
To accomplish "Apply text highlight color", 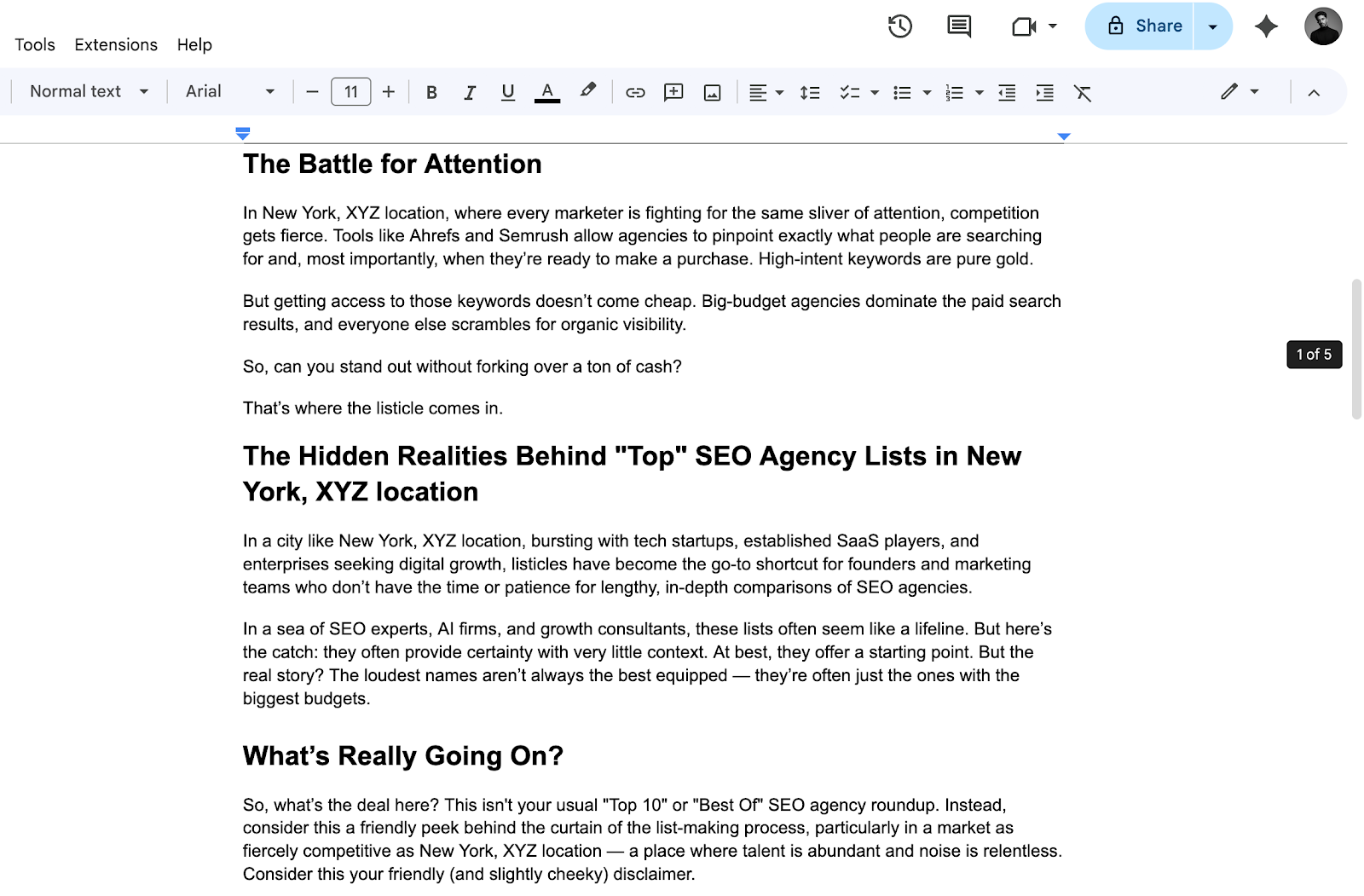I will coord(588,92).
